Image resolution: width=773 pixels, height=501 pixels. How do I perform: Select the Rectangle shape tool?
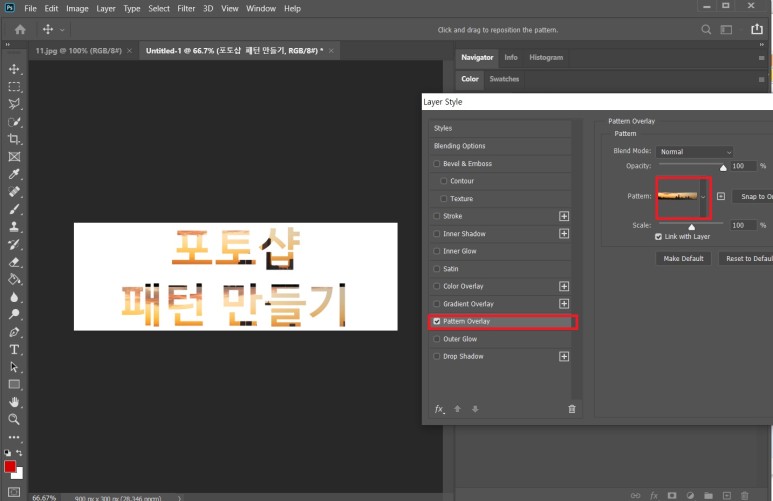(x=14, y=385)
